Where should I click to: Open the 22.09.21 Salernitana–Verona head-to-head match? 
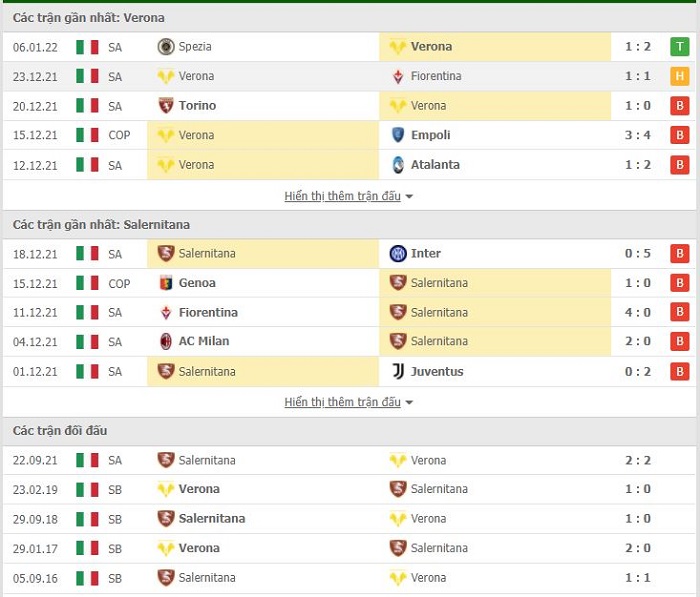pos(349,460)
